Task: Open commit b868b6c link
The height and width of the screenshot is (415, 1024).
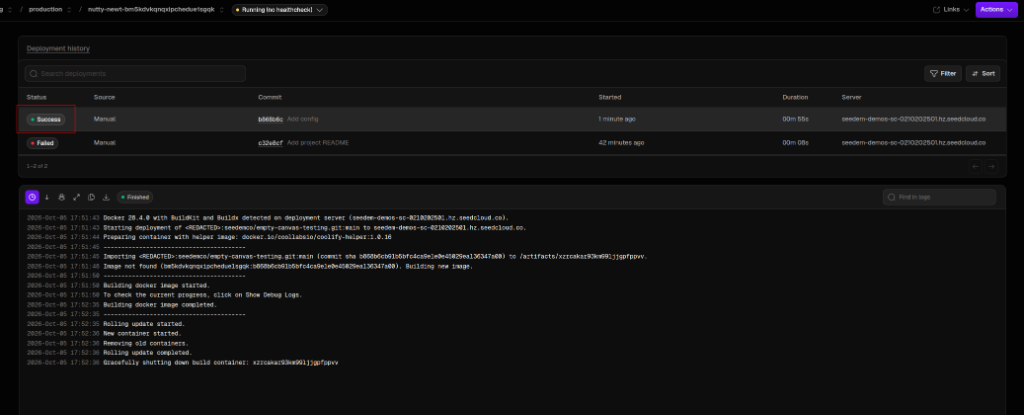Action: [x=270, y=119]
